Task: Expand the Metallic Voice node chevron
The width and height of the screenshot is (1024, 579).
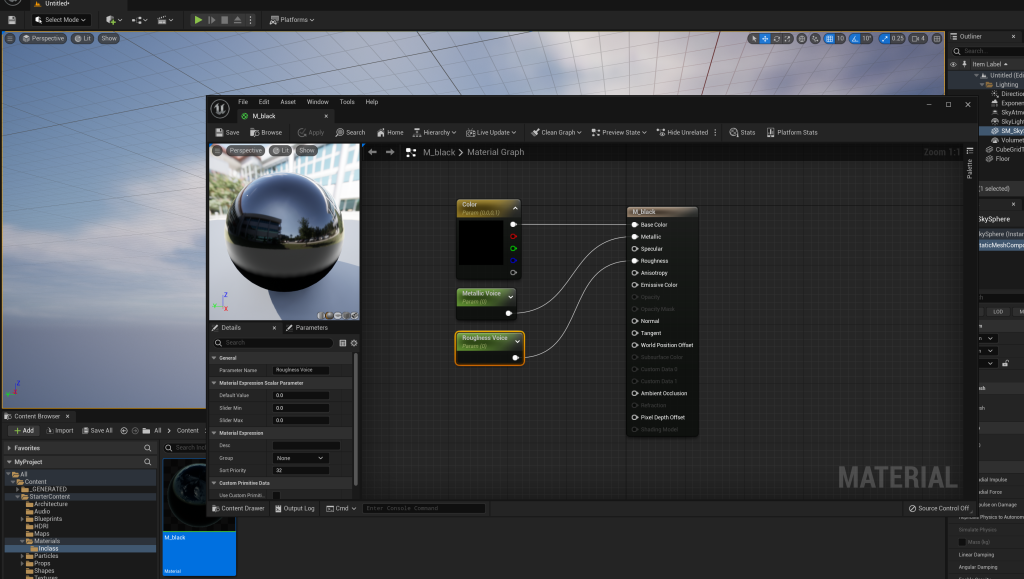Action: tap(511, 297)
